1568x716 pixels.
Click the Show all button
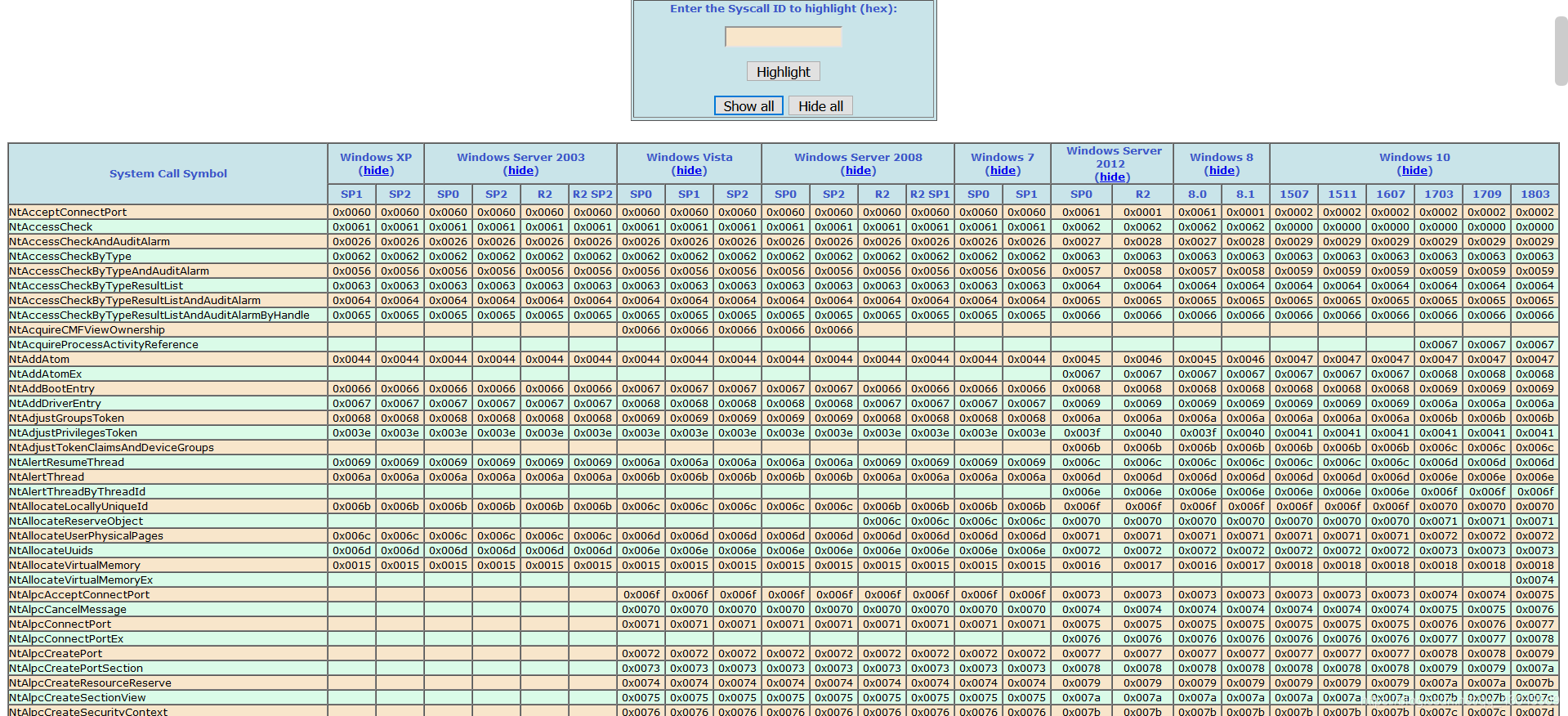click(748, 106)
